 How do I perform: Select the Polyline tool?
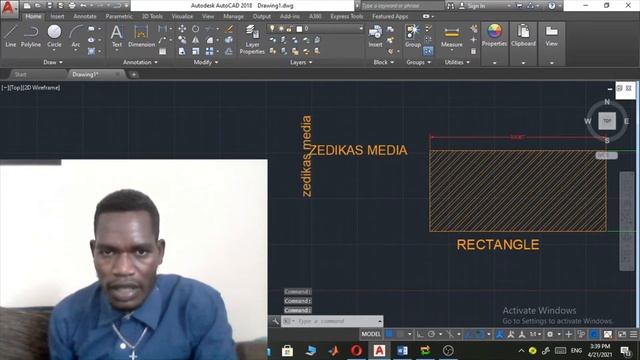(31, 36)
